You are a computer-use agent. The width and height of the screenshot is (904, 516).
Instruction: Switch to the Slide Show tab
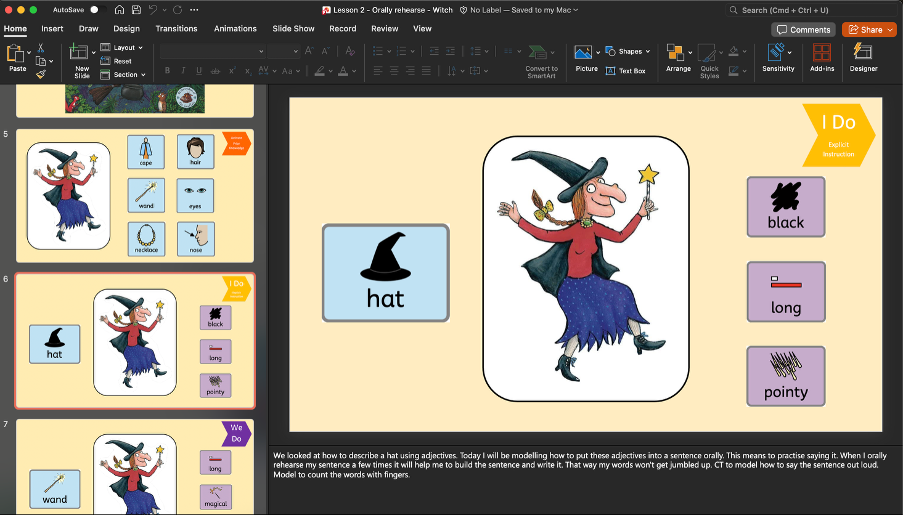[293, 28]
